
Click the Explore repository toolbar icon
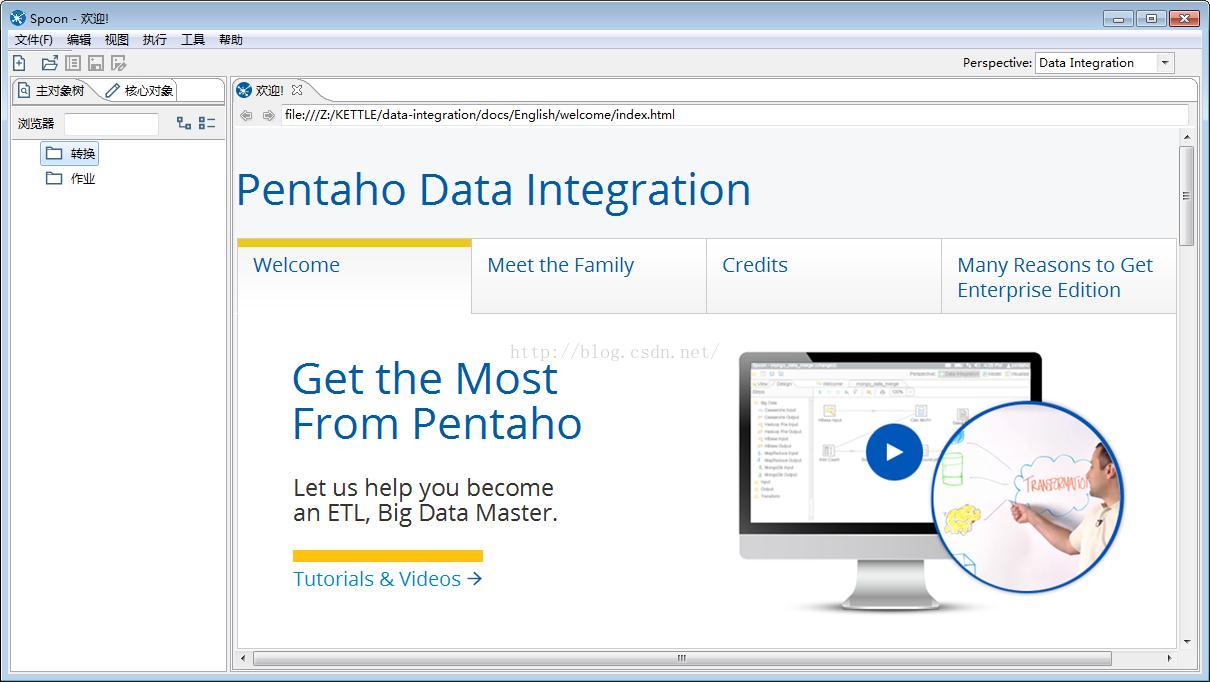[x=73, y=63]
